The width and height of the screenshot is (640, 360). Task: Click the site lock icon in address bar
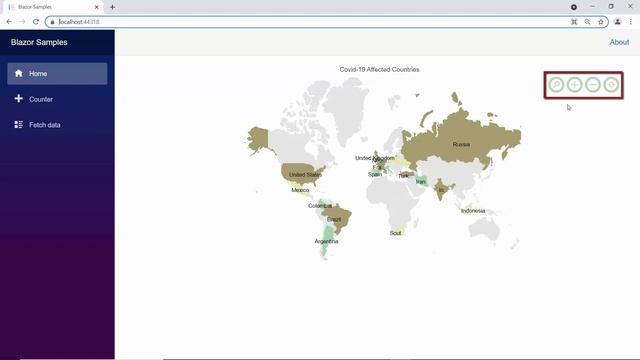(x=52, y=22)
